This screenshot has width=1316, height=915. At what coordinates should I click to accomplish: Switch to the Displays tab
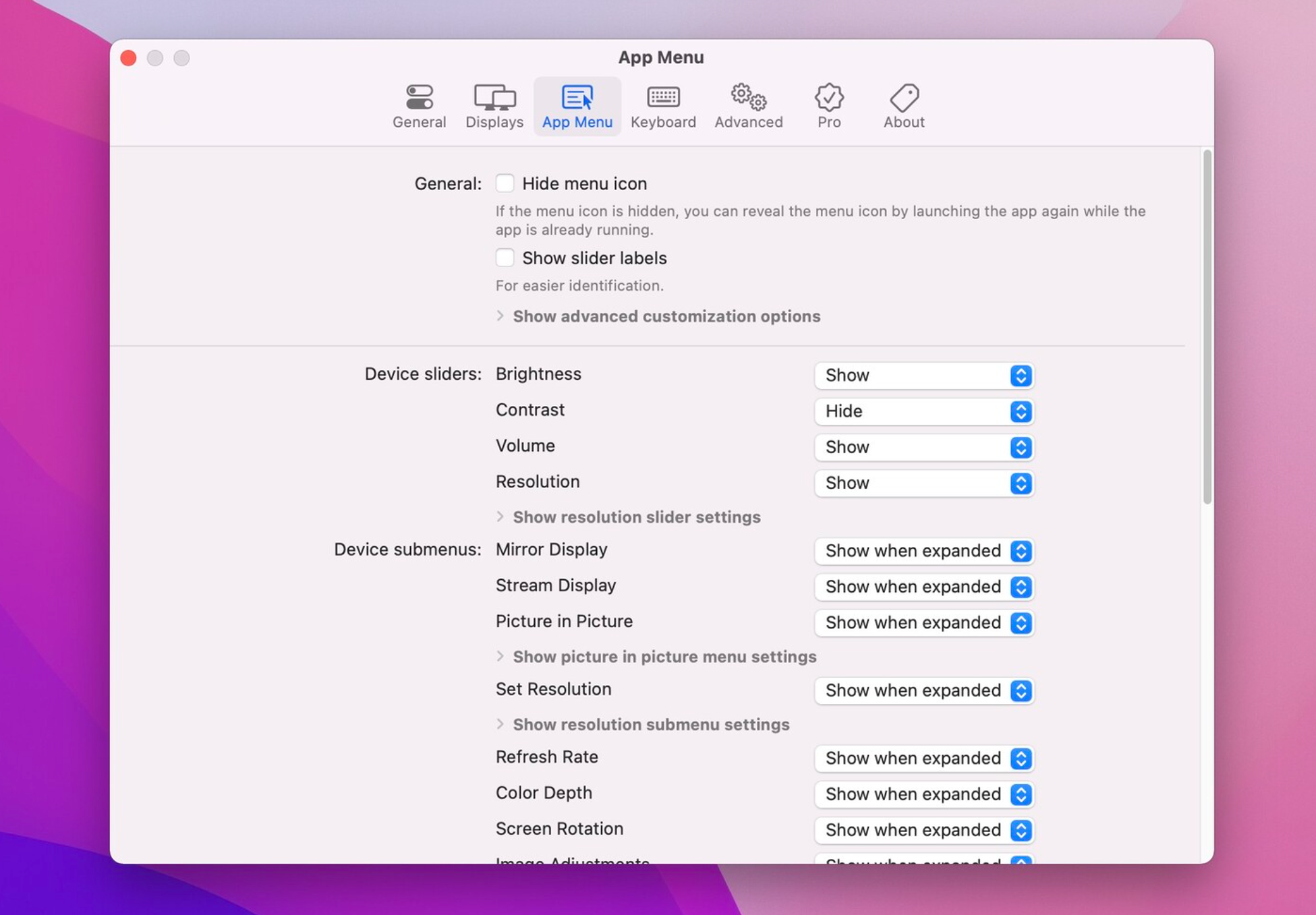(x=494, y=107)
